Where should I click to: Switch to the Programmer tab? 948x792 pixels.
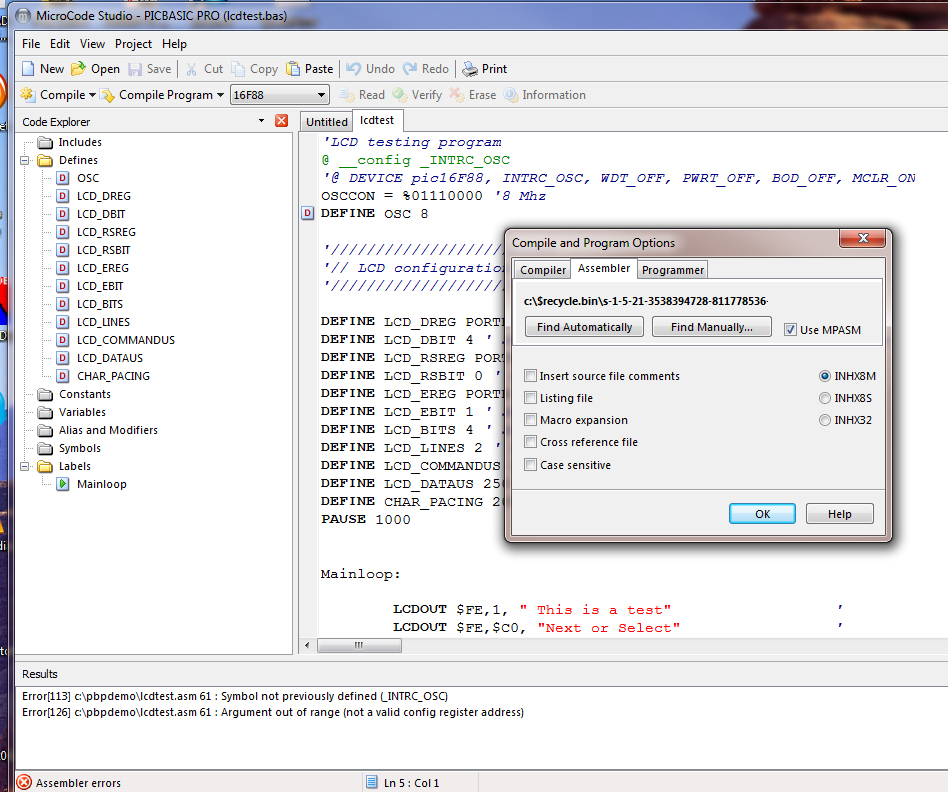click(x=673, y=270)
